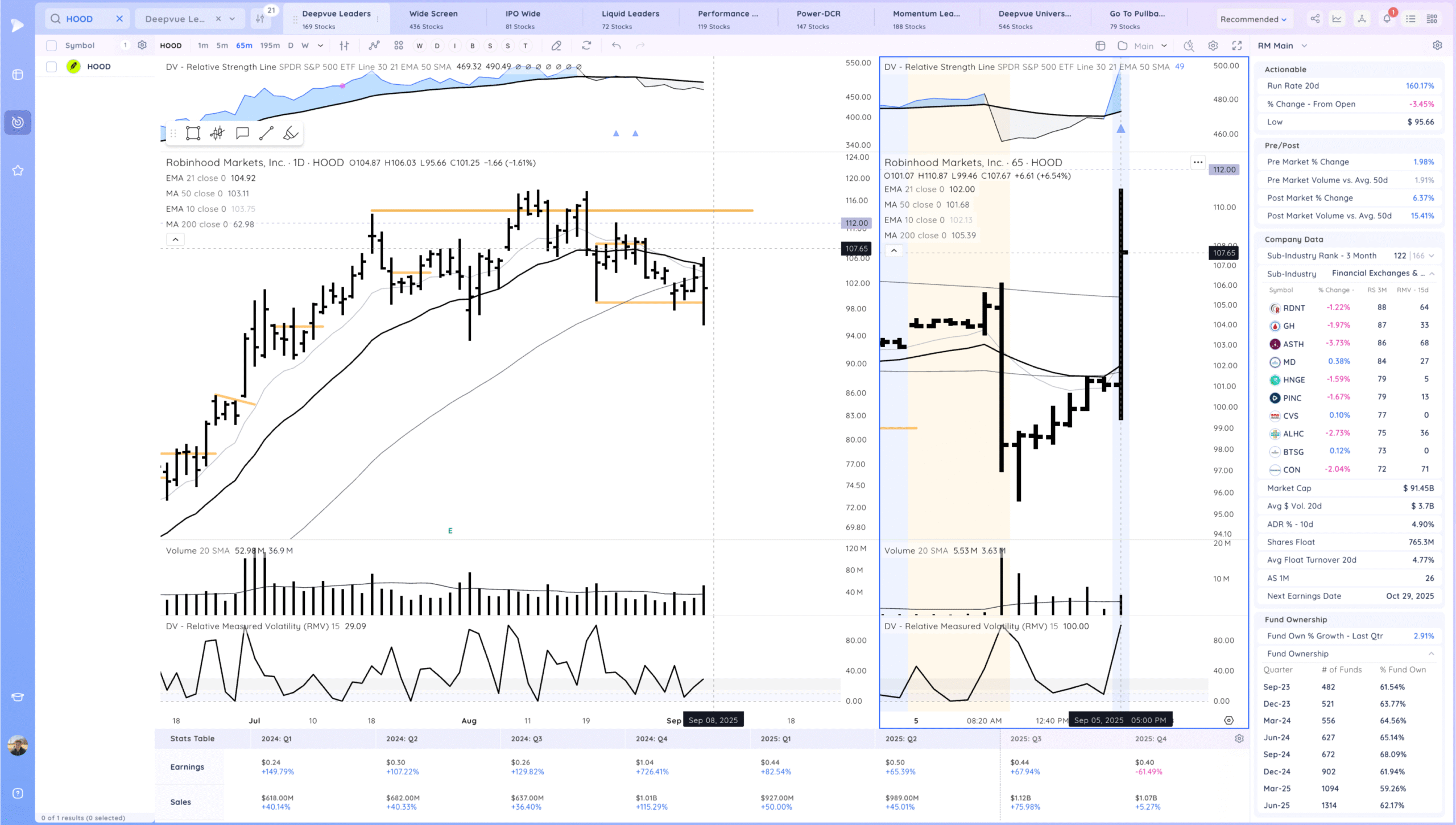Undo the last chart action

point(616,46)
